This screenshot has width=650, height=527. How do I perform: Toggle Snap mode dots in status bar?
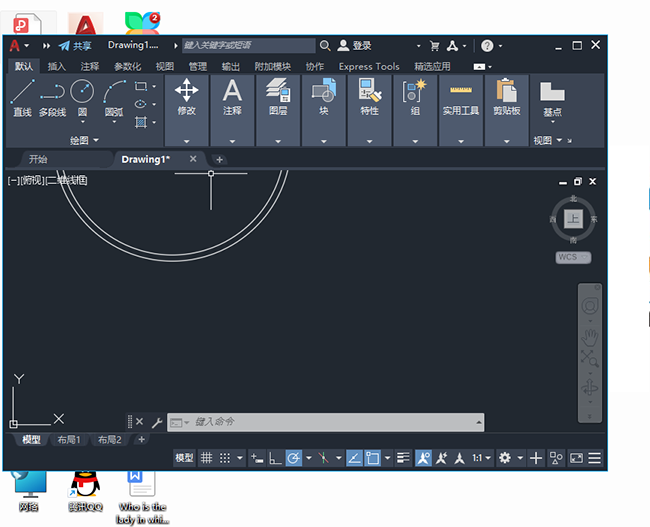[225, 458]
